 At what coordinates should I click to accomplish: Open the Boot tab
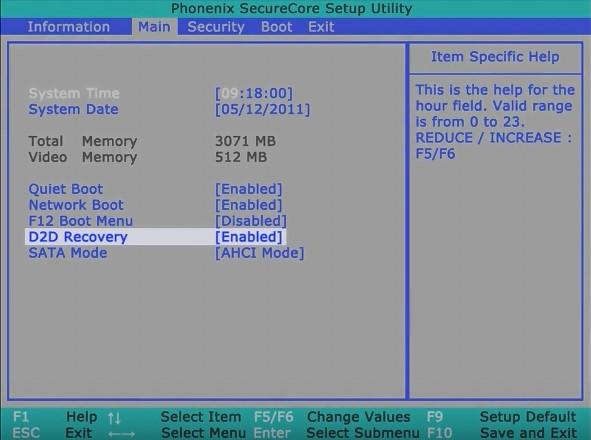pos(277,27)
